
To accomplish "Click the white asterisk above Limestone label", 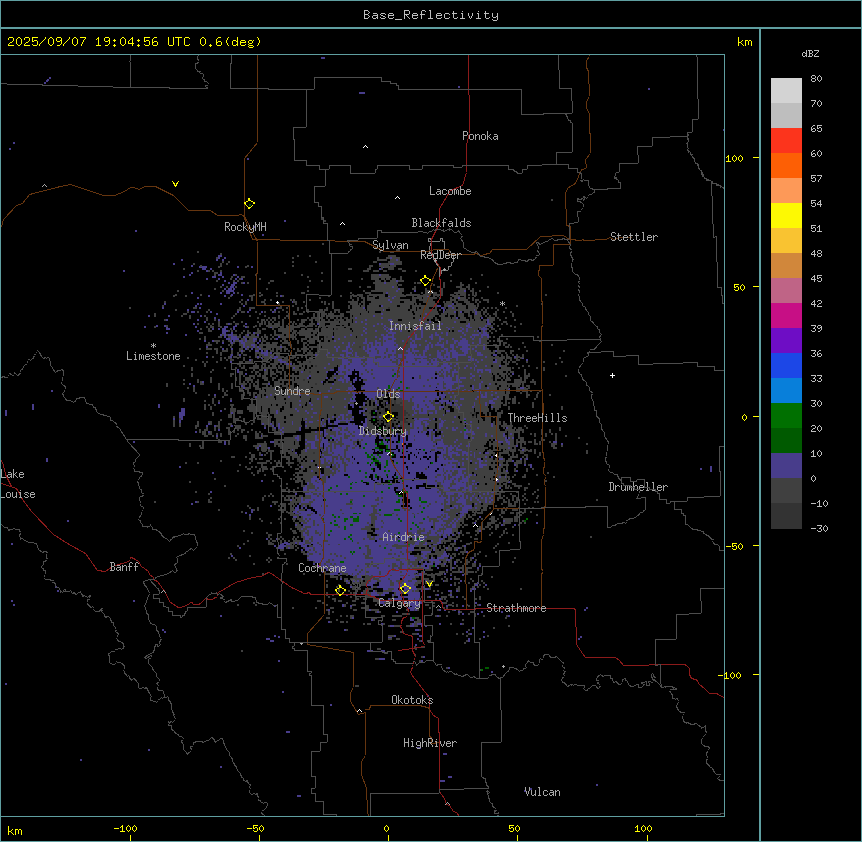I will click(153, 346).
